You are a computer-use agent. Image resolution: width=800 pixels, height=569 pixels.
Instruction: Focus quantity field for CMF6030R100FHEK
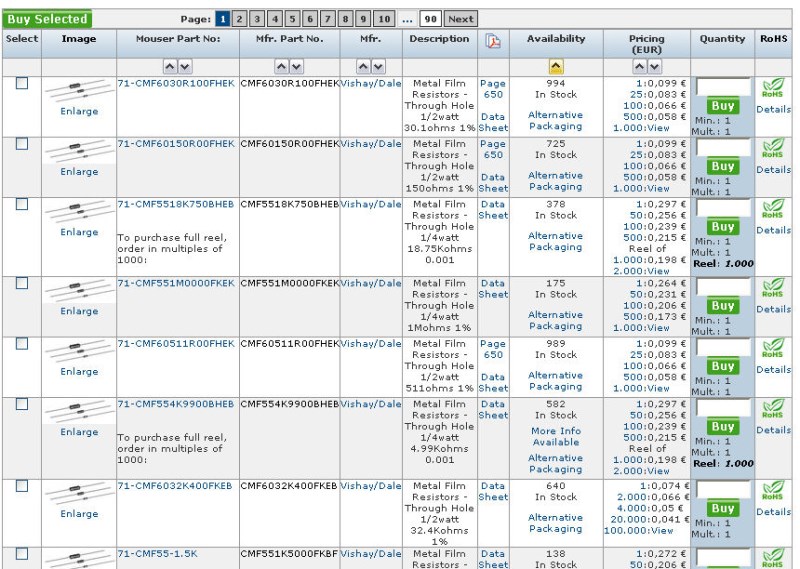click(x=723, y=87)
